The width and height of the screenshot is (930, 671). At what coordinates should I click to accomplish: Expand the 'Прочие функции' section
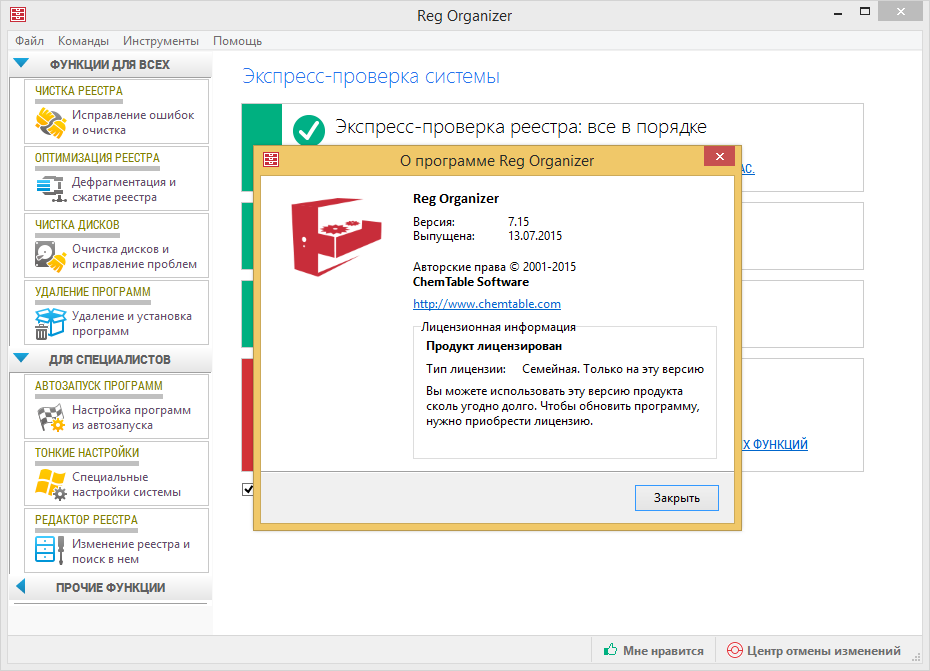click(21, 587)
